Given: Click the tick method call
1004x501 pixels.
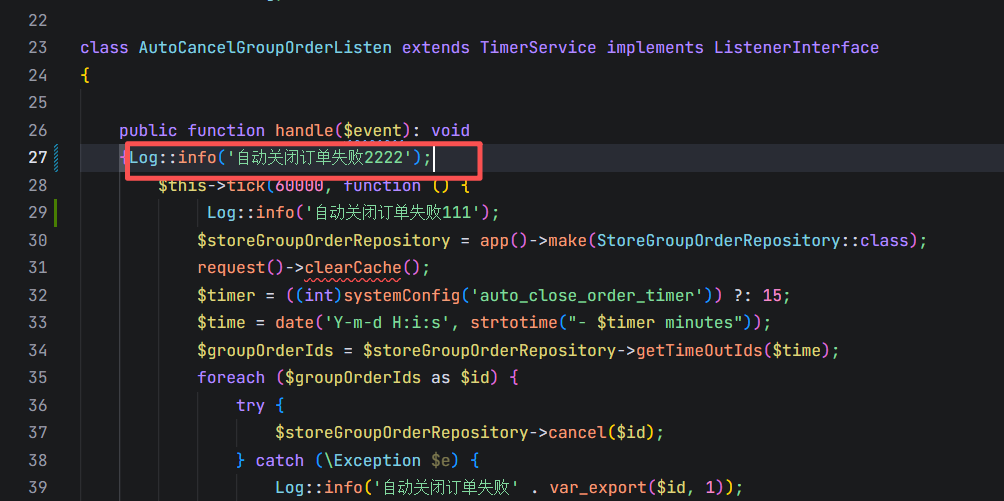Looking at the screenshot, I should pyautogui.click(x=246, y=185).
